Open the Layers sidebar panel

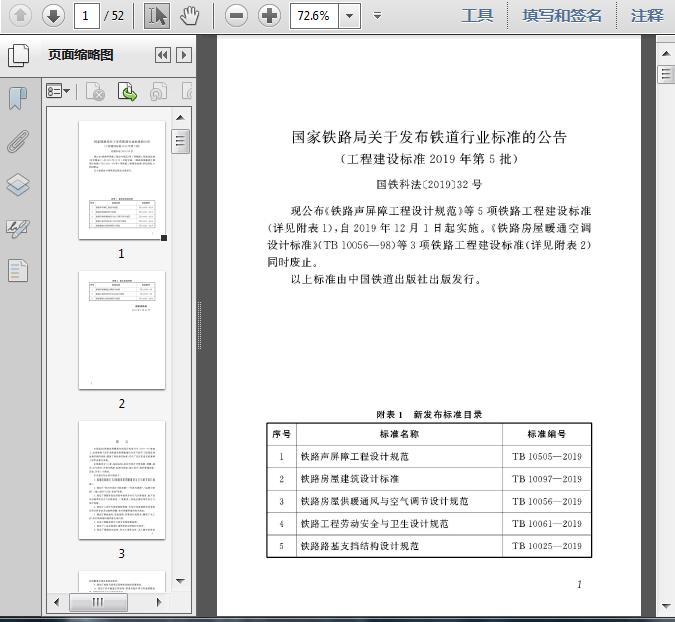pyautogui.click(x=18, y=185)
